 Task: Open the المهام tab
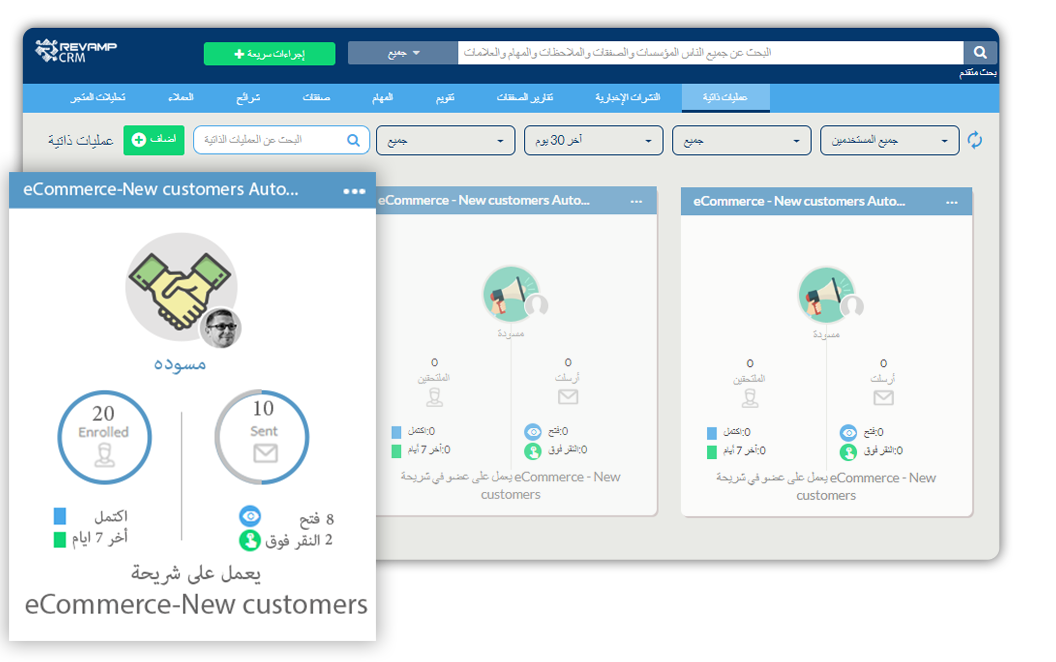[383, 98]
